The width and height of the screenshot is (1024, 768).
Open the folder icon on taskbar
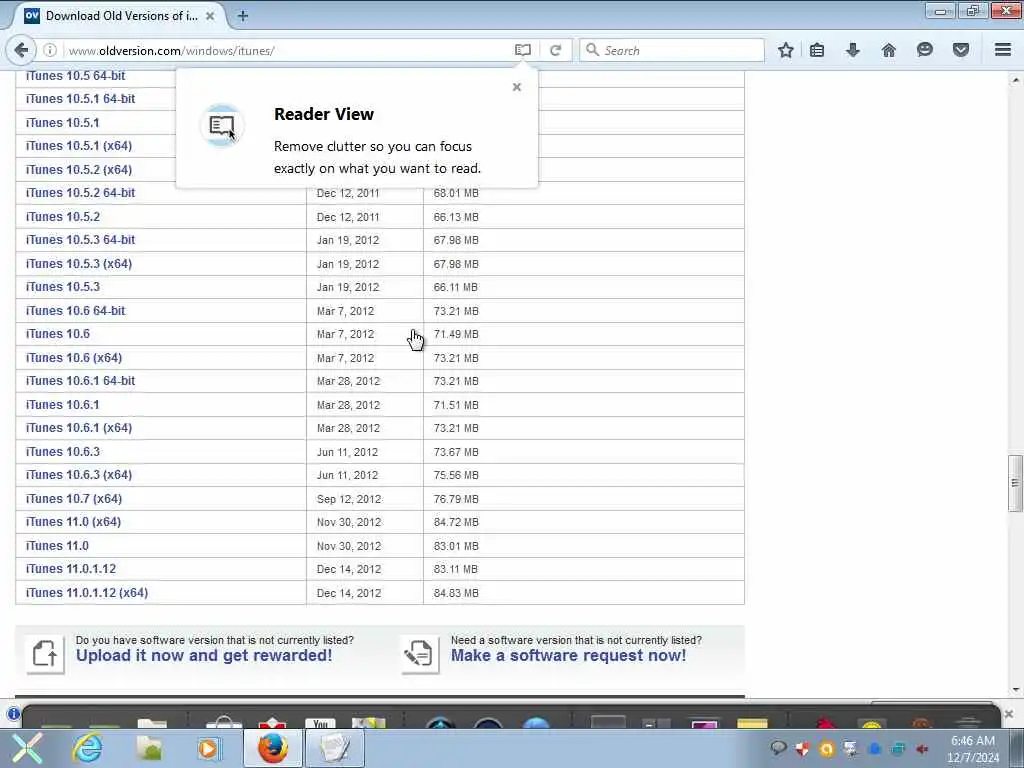coord(150,748)
